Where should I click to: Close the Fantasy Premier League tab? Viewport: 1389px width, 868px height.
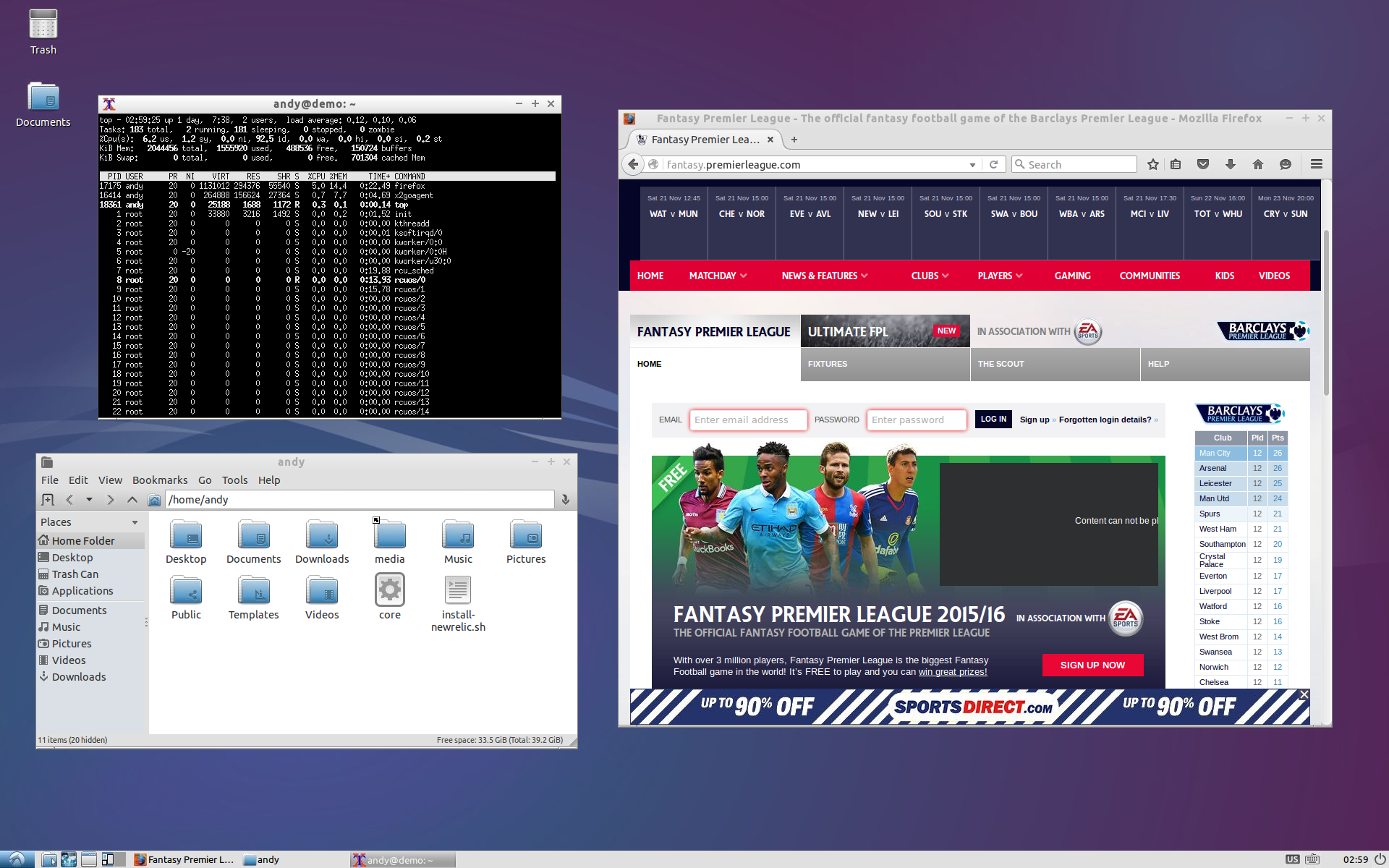click(770, 140)
